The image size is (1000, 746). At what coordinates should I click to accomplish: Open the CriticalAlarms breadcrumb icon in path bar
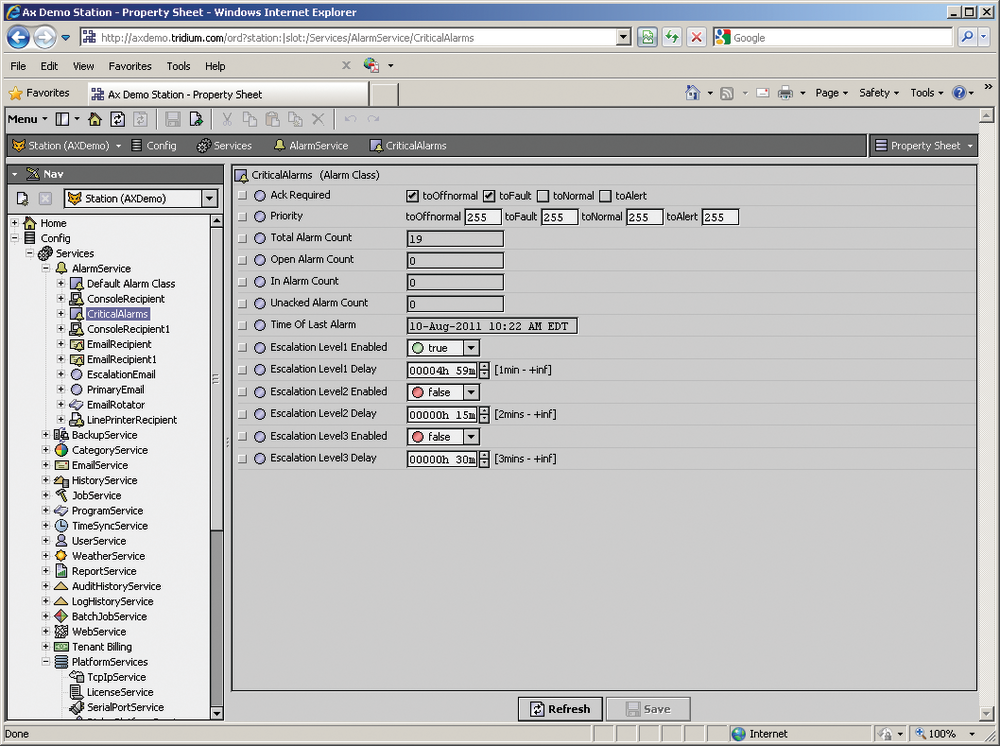pos(376,146)
